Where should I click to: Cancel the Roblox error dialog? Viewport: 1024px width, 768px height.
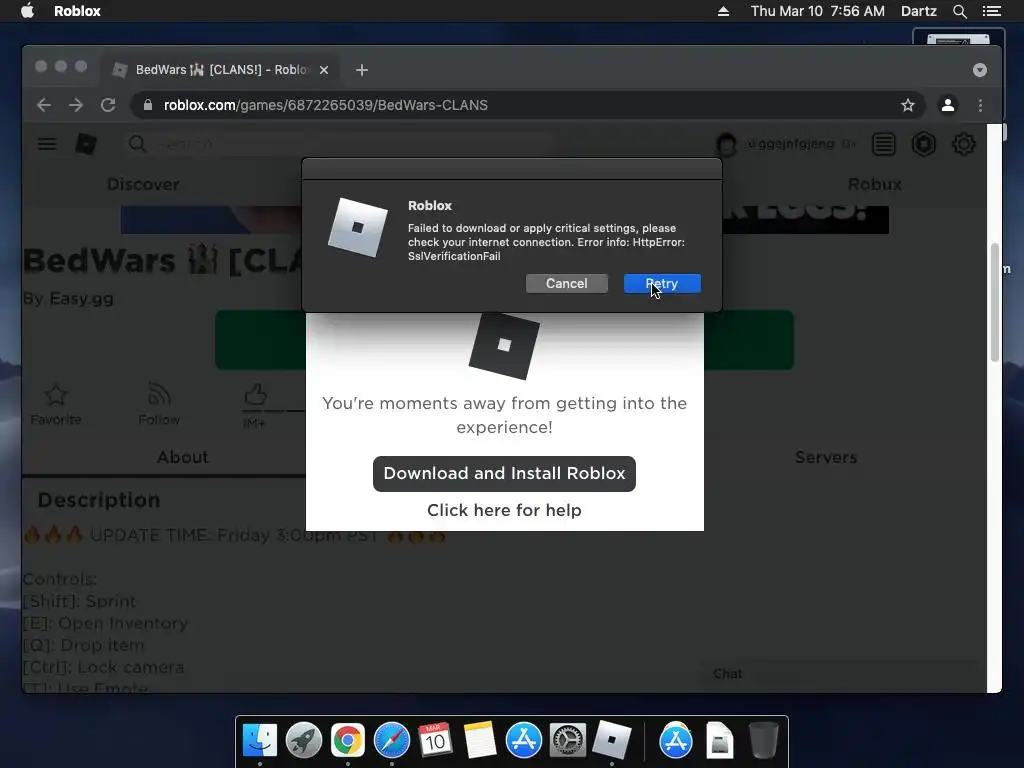click(x=566, y=283)
